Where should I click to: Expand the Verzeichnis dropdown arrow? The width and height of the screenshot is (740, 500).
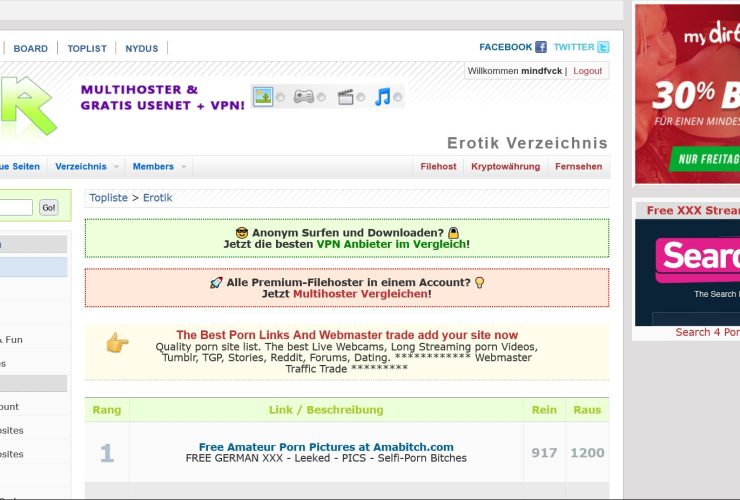116,167
